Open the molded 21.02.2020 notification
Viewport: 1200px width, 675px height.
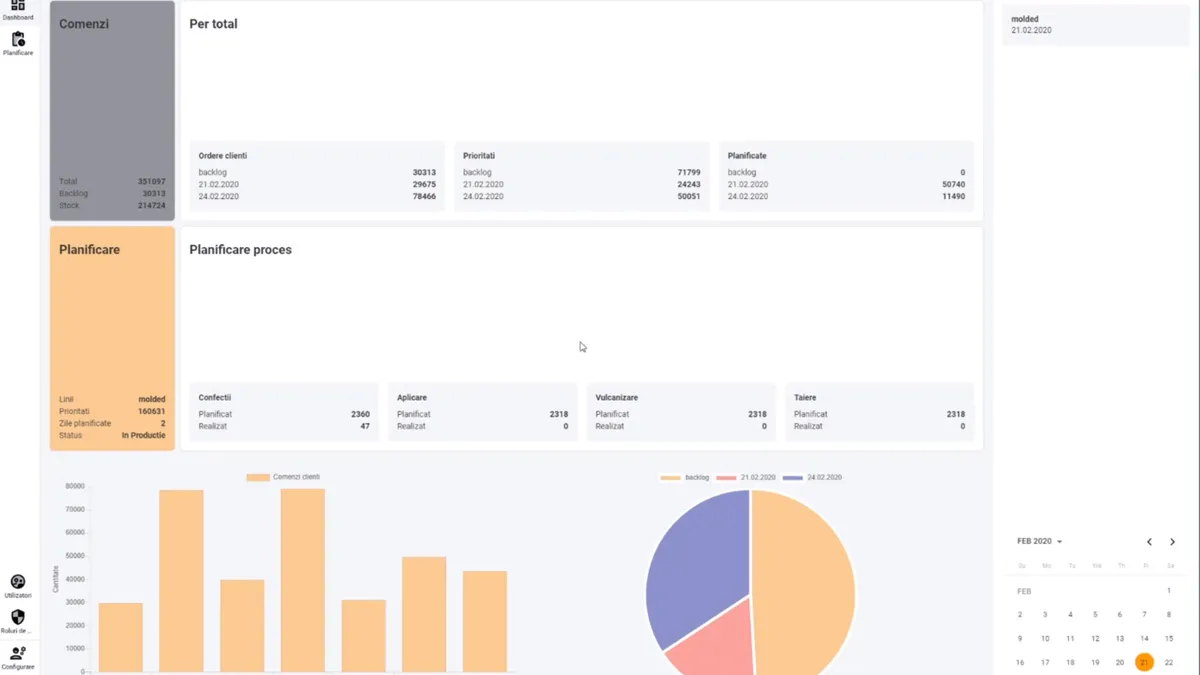tap(1095, 24)
